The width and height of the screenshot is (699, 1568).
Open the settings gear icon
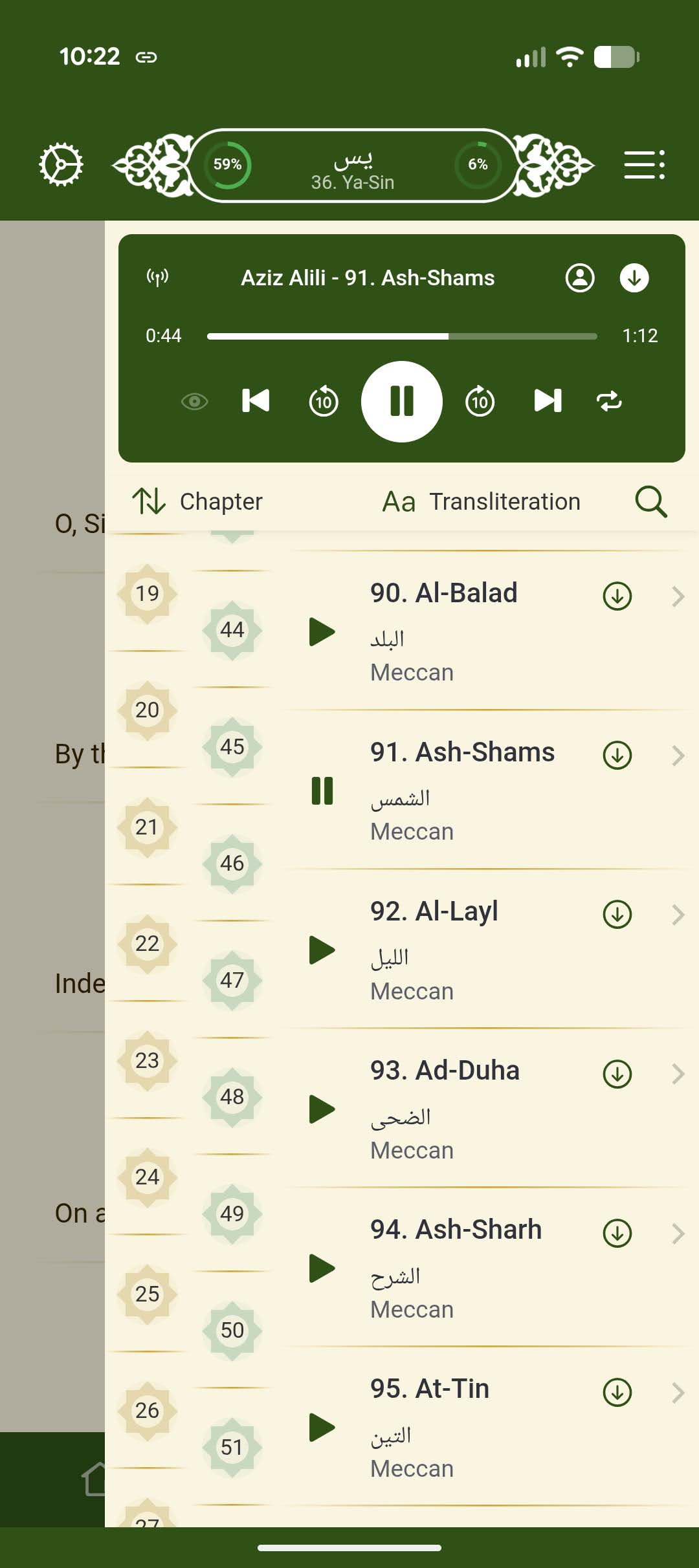(x=61, y=165)
